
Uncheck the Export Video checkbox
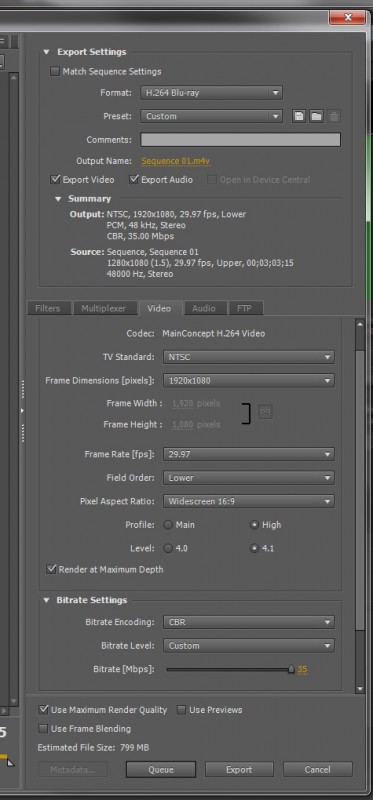[55, 180]
